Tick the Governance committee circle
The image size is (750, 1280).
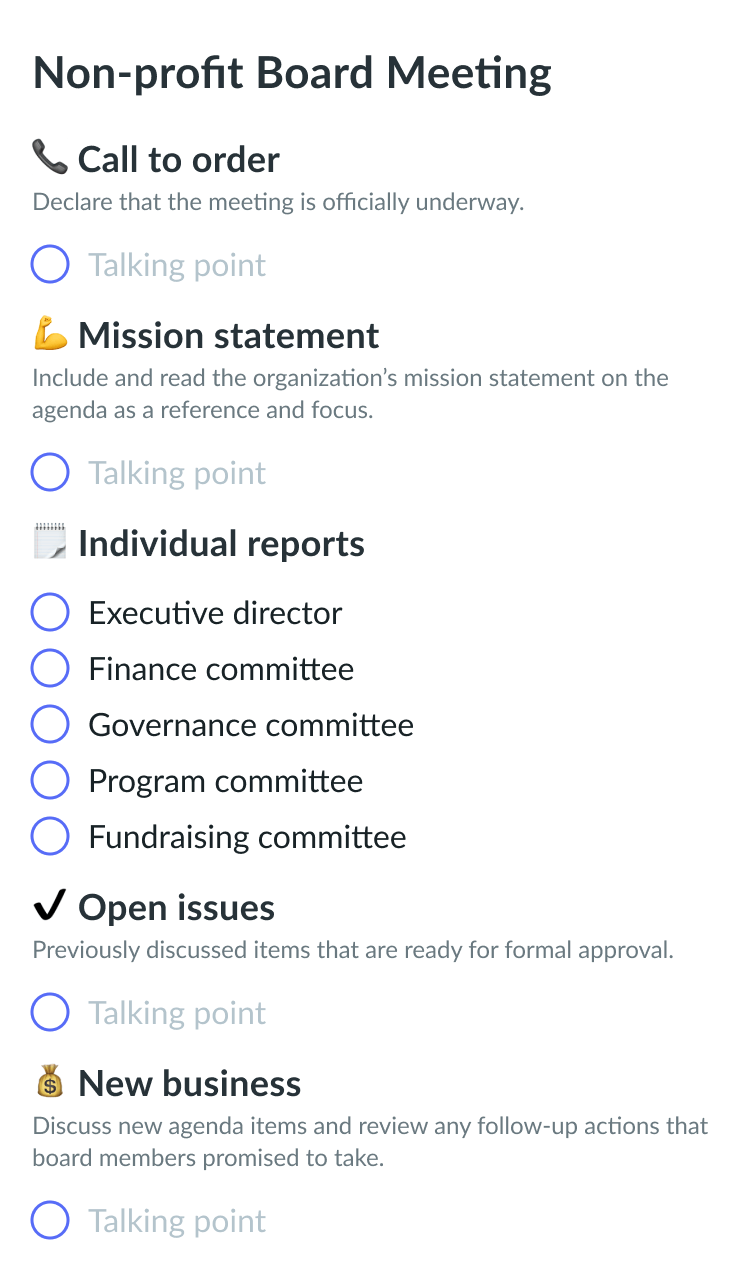pos(50,725)
